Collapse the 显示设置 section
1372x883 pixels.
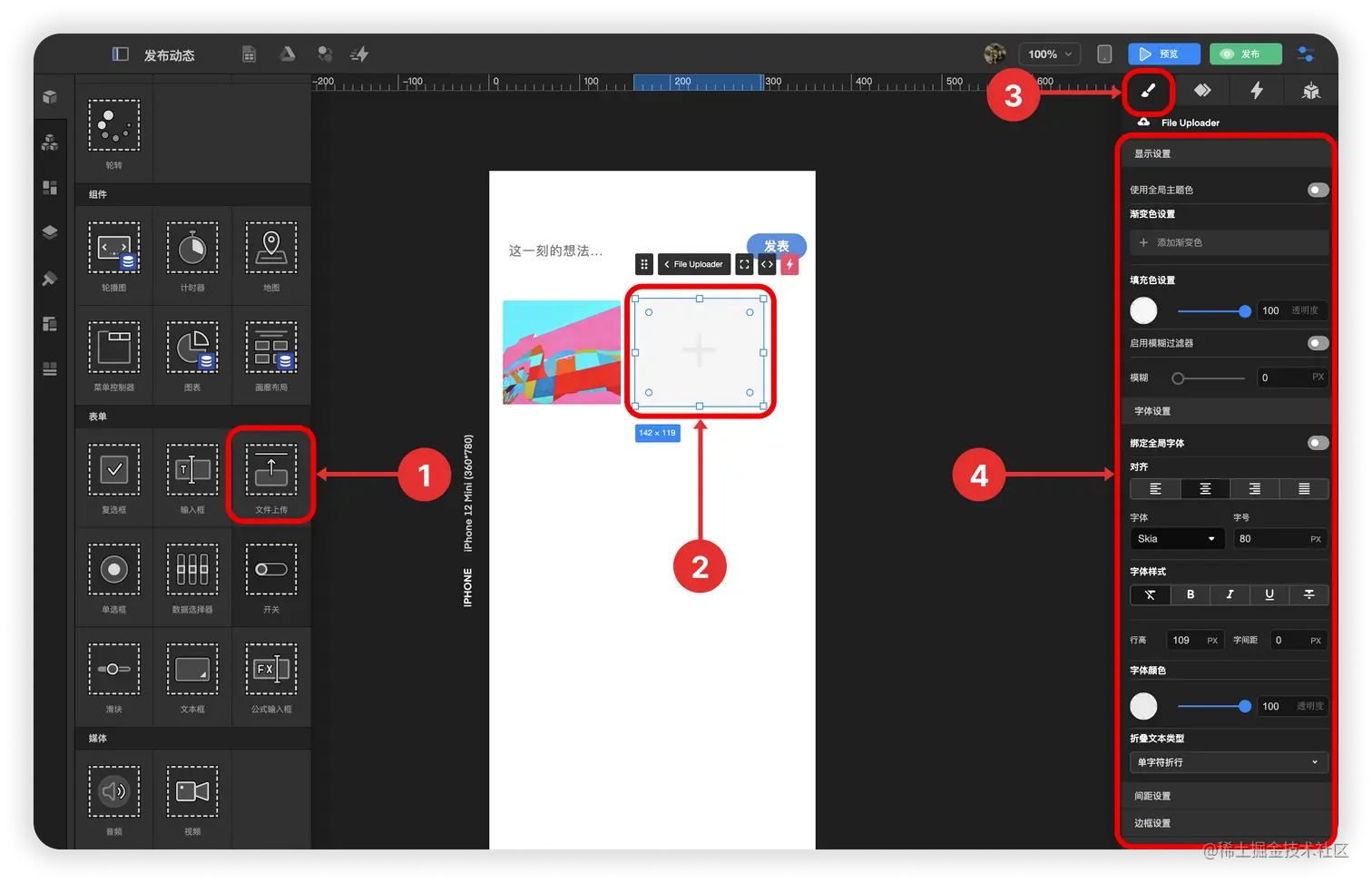click(x=1225, y=153)
